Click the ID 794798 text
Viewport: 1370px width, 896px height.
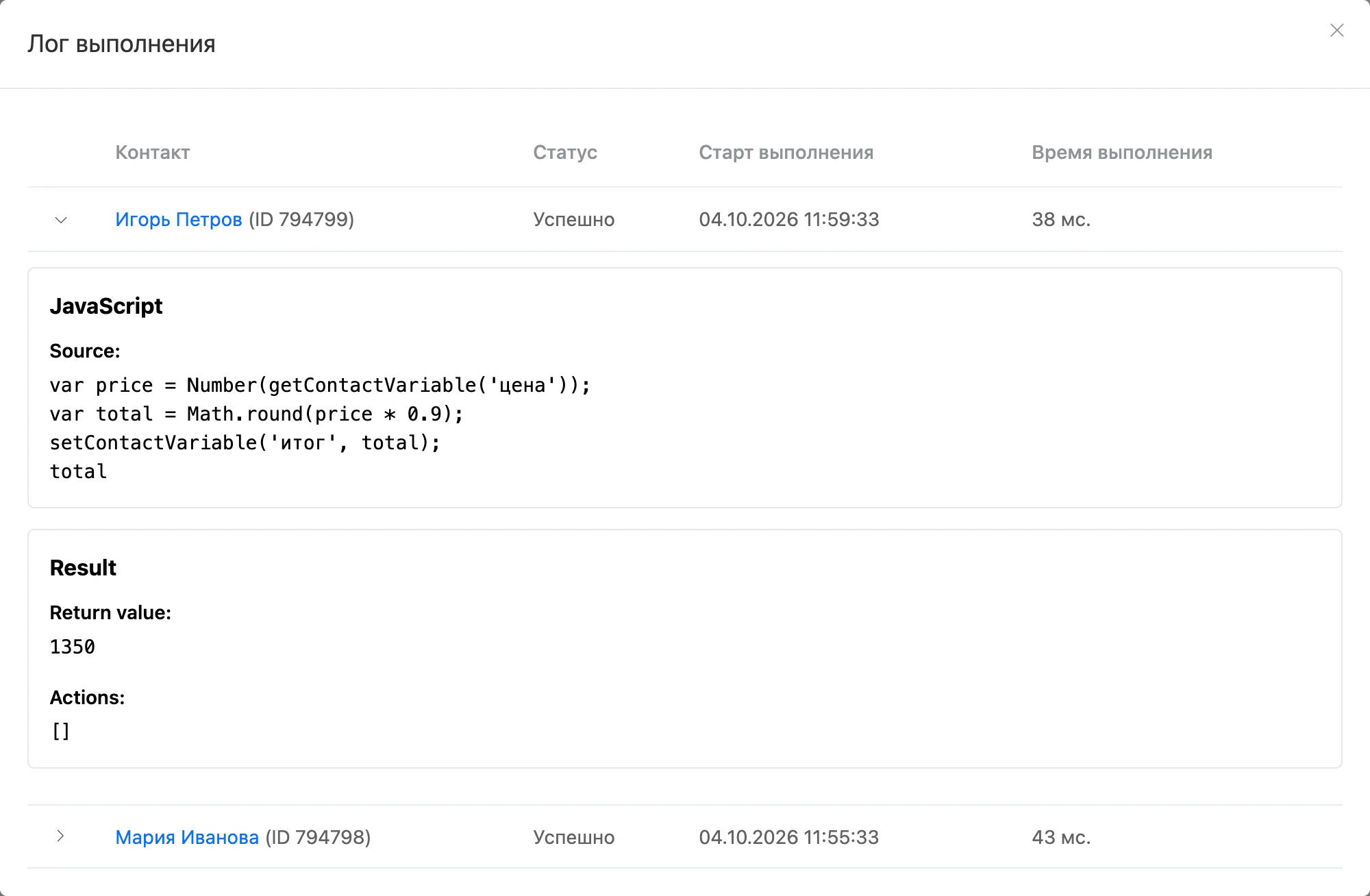[318, 837]
